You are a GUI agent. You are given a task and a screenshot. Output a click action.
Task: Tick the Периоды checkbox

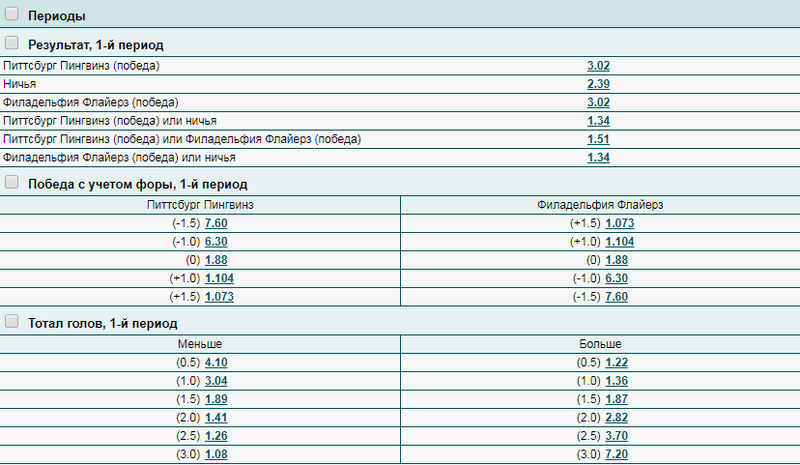[x=12, y=14]
